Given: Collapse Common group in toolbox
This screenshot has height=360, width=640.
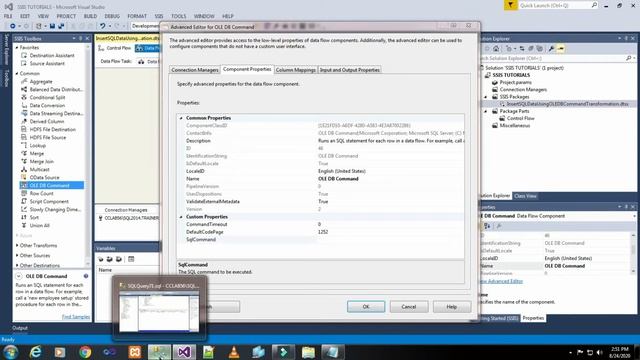Looking at the screenshot, I should [x=17, y=73].
